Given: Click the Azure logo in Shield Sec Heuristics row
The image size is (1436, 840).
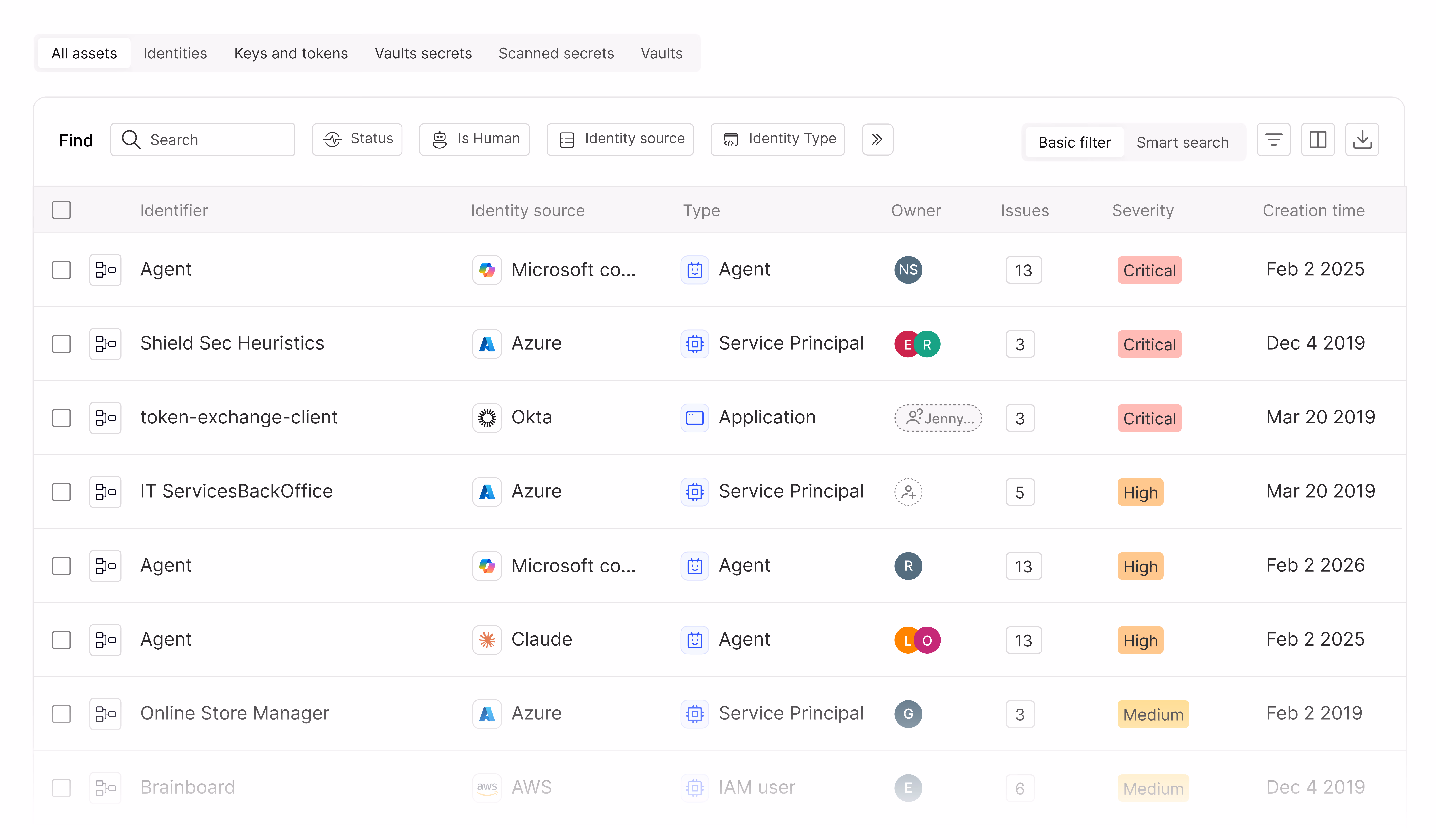Looking at the screenshot, I should point(487,344).
